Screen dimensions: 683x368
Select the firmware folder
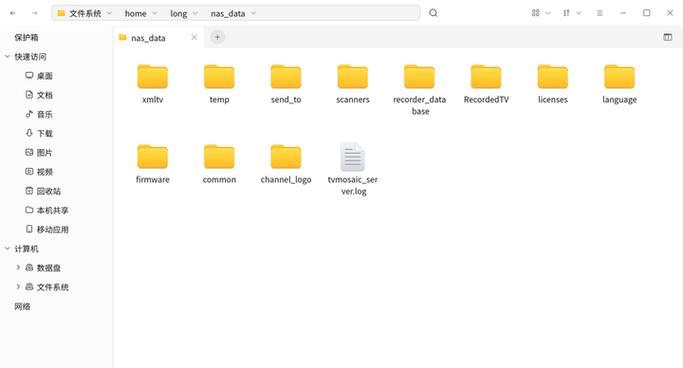click(x=152, y=164)
